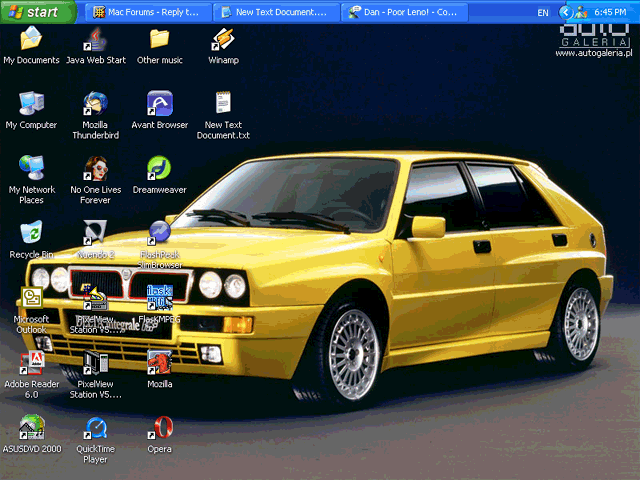The width and height of the screenshot is (640, 480).
Task: Launch the Nuendo 2 shortcut
Action: 95,232
